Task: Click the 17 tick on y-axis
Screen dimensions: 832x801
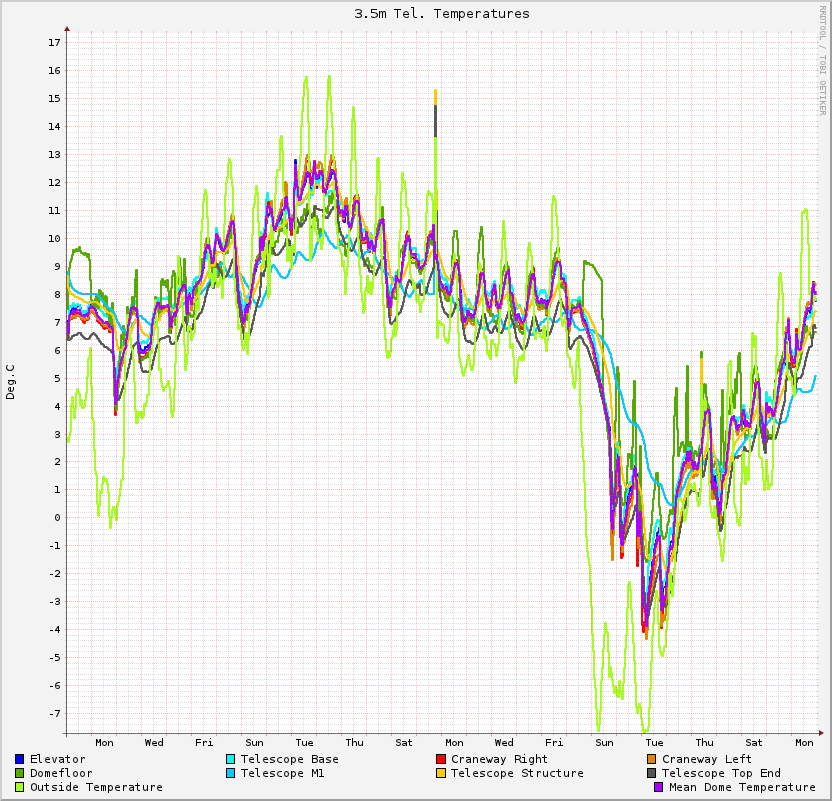Action: (54, 43)
